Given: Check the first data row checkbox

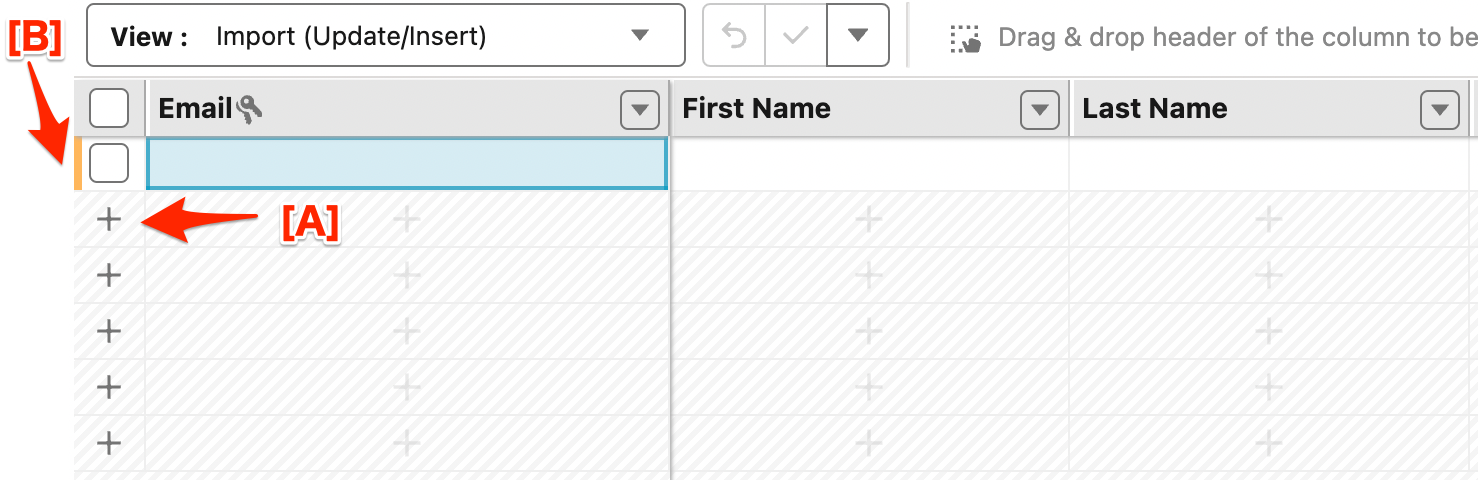Looking at the screenshot, I should tap(109, 163).
